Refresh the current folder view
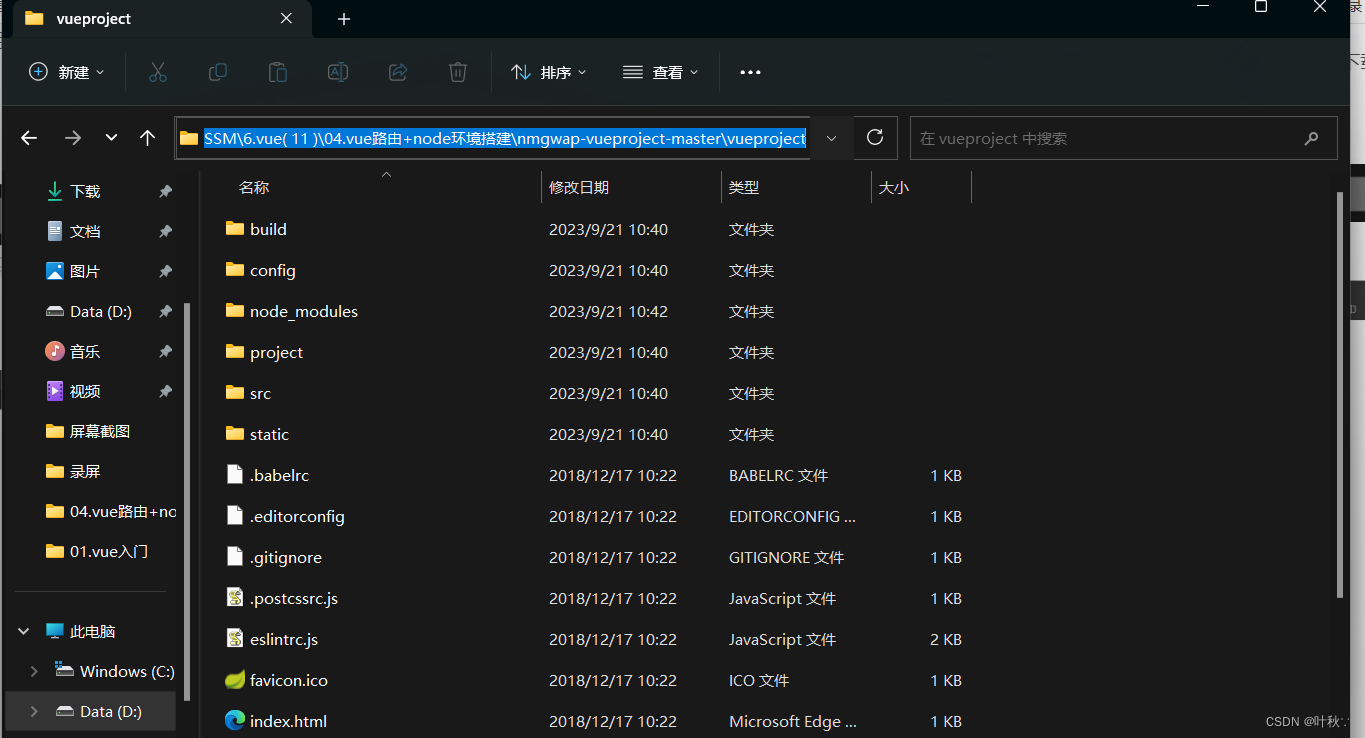Viewport: 1365px width, 738px height. coord(875,138)
